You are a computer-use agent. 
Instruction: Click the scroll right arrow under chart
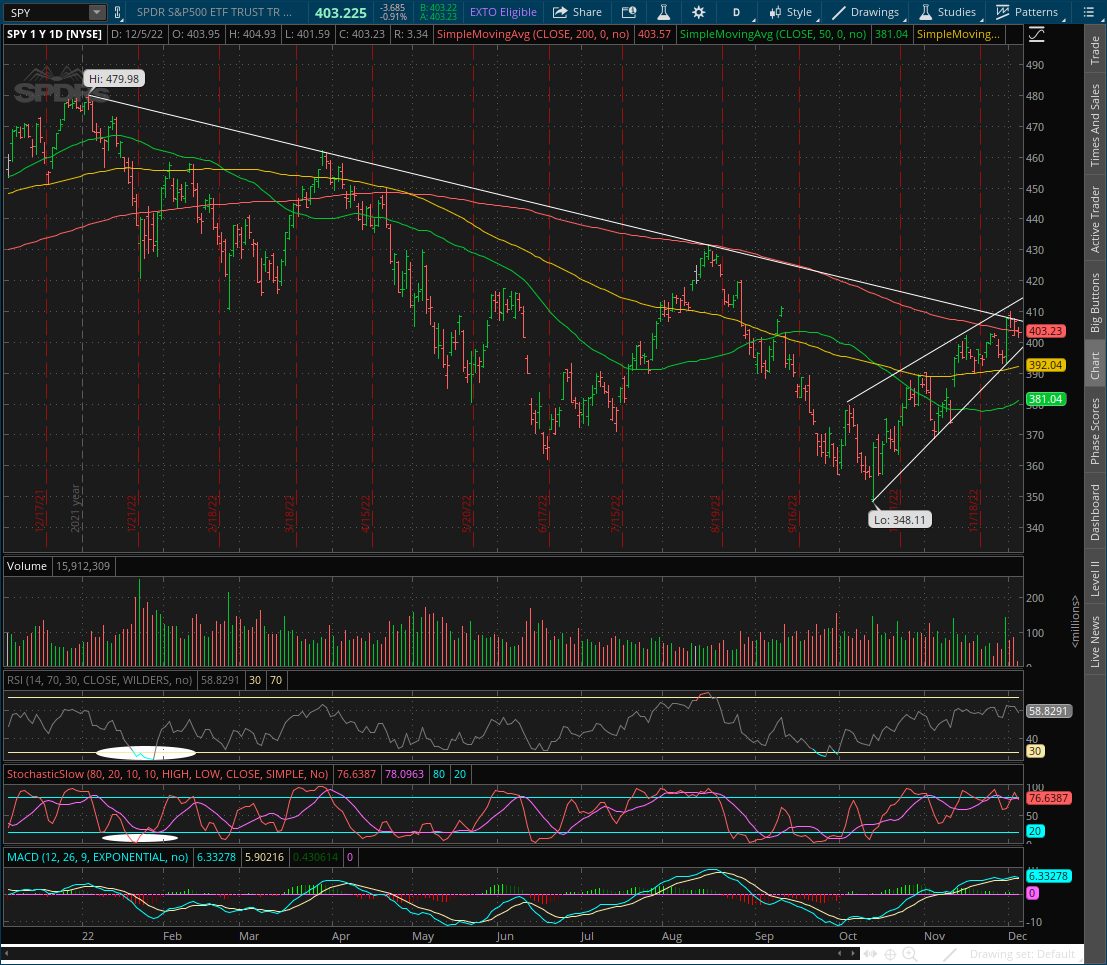[x=854, y=954]
